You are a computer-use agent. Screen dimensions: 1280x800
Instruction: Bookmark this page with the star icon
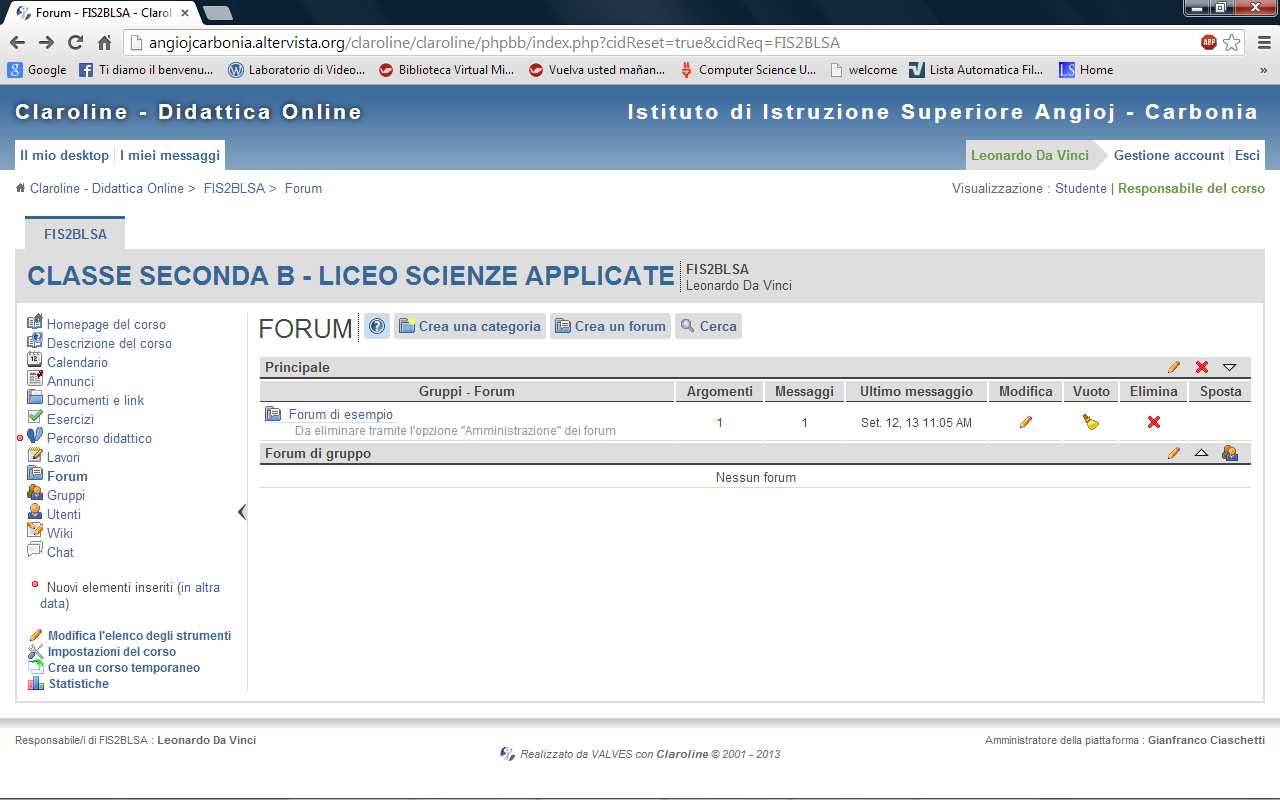pos(1232,43)
